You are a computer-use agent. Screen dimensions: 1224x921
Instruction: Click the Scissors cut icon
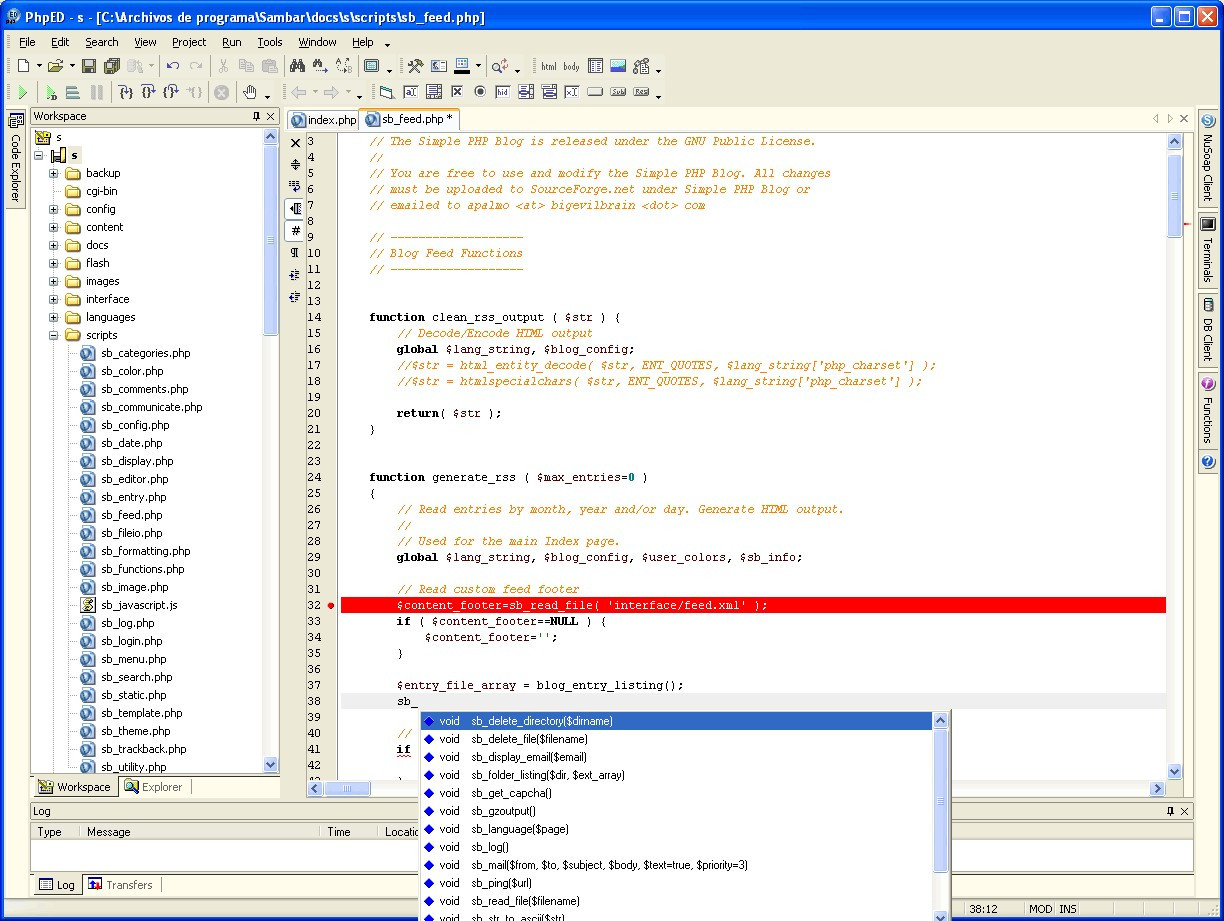coord(223,66)
